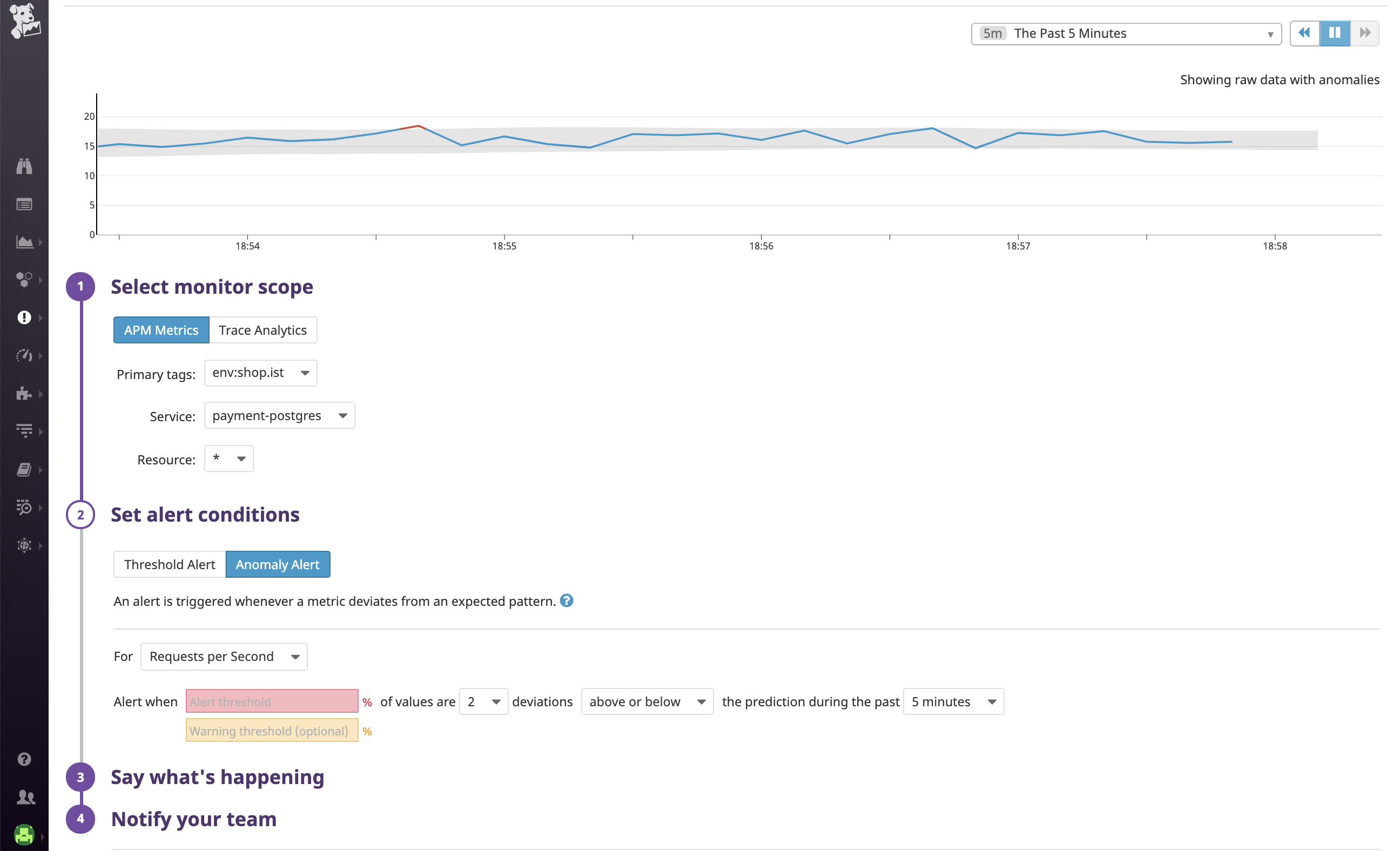1400x851 pixels.
Task: Open the Monitors exclamation sidebar icon
Action: 24,318
